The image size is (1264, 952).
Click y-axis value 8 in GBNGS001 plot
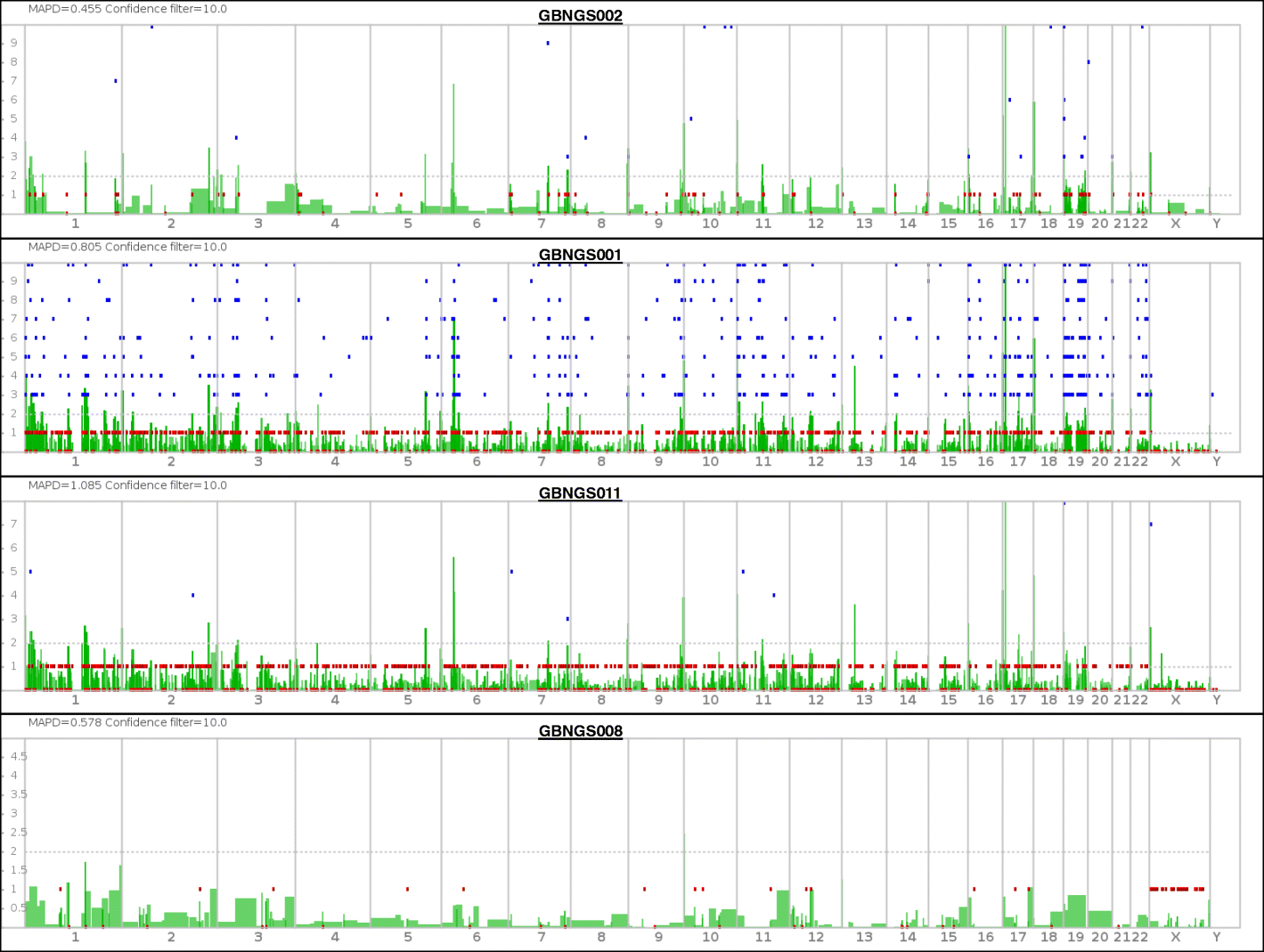tap(14, 300)
